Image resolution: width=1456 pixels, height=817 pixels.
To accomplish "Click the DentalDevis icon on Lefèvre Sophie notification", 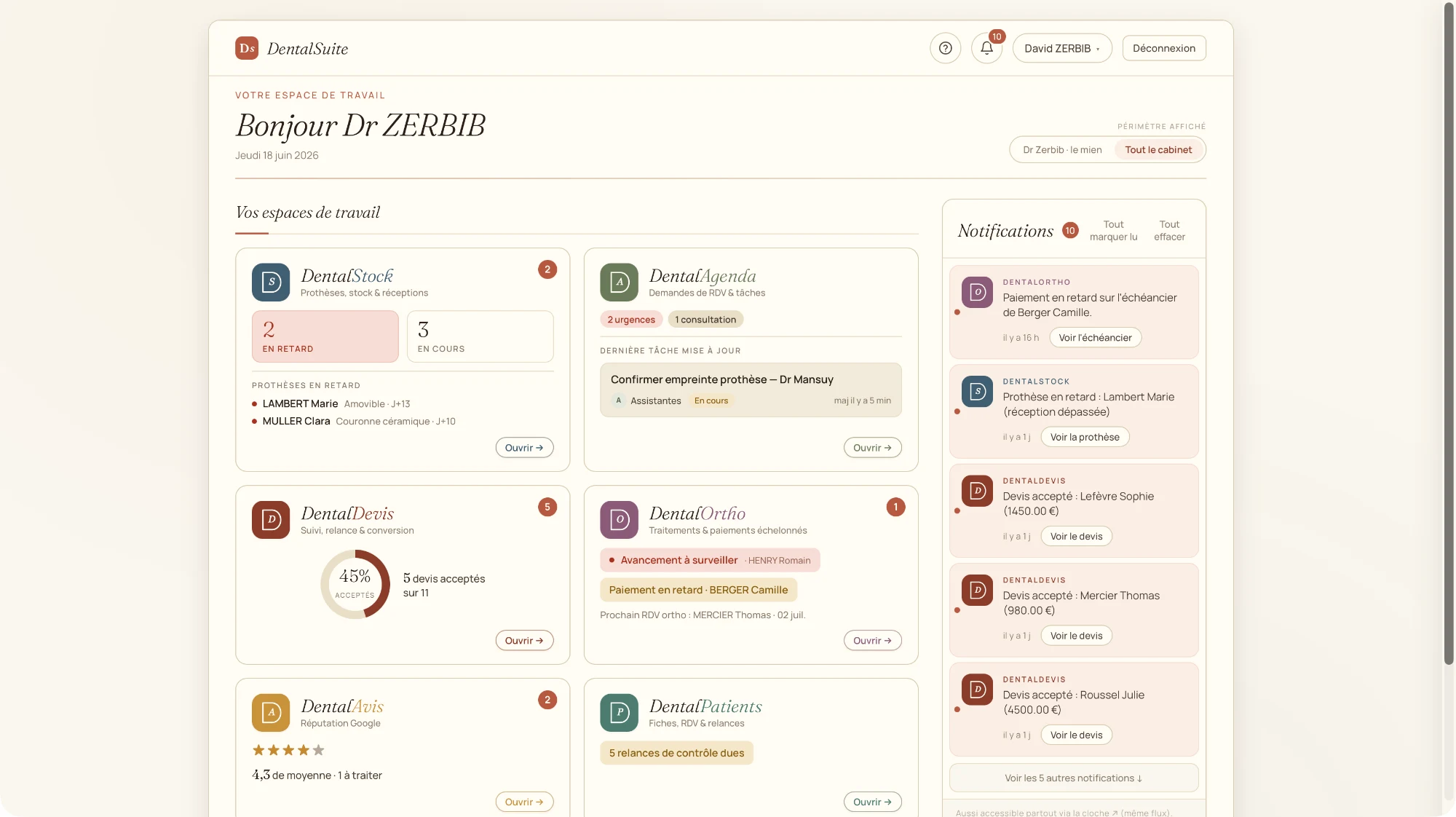I will point(977,491).
